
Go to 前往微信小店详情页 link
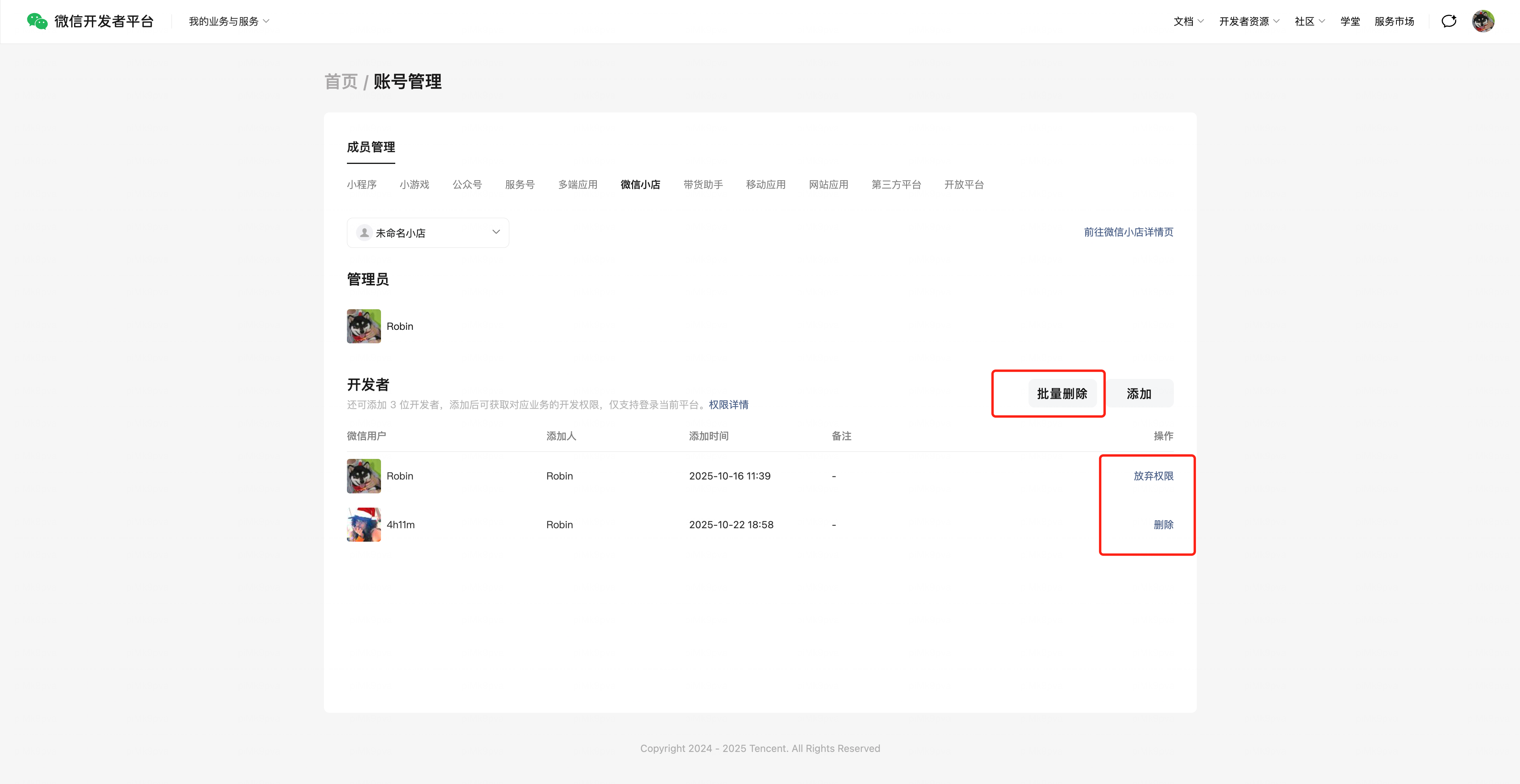point(1128,232)
